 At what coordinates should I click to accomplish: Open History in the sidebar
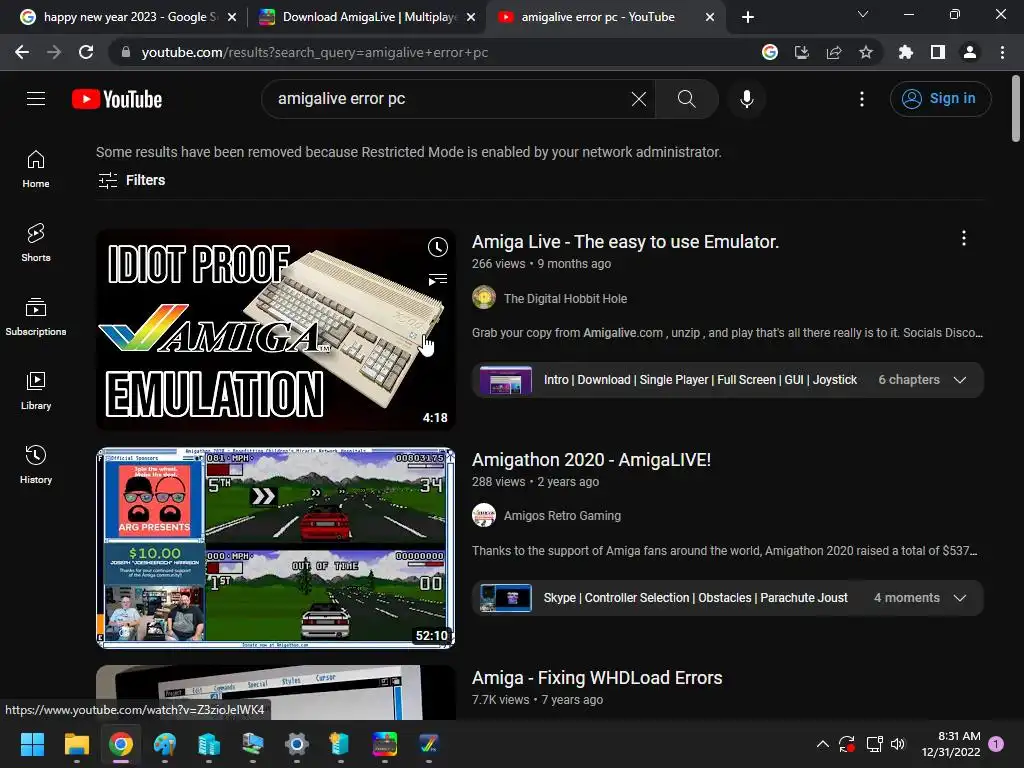36,464
